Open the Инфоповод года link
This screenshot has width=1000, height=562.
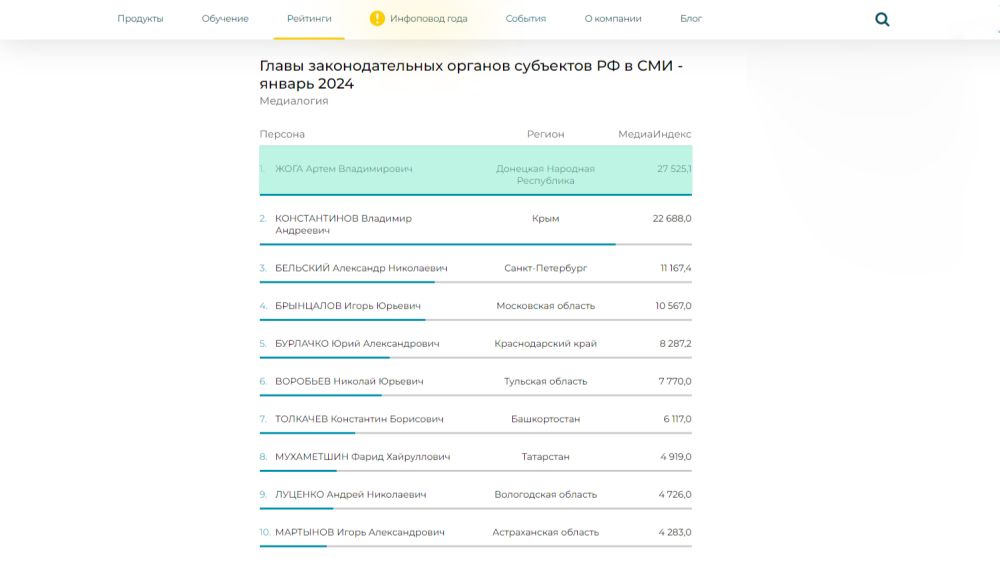click(x=429, y=19)
